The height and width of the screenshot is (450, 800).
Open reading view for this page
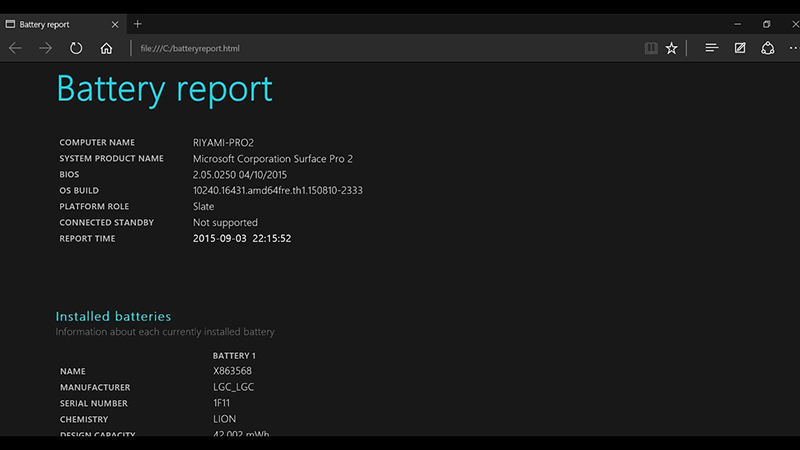651,48
